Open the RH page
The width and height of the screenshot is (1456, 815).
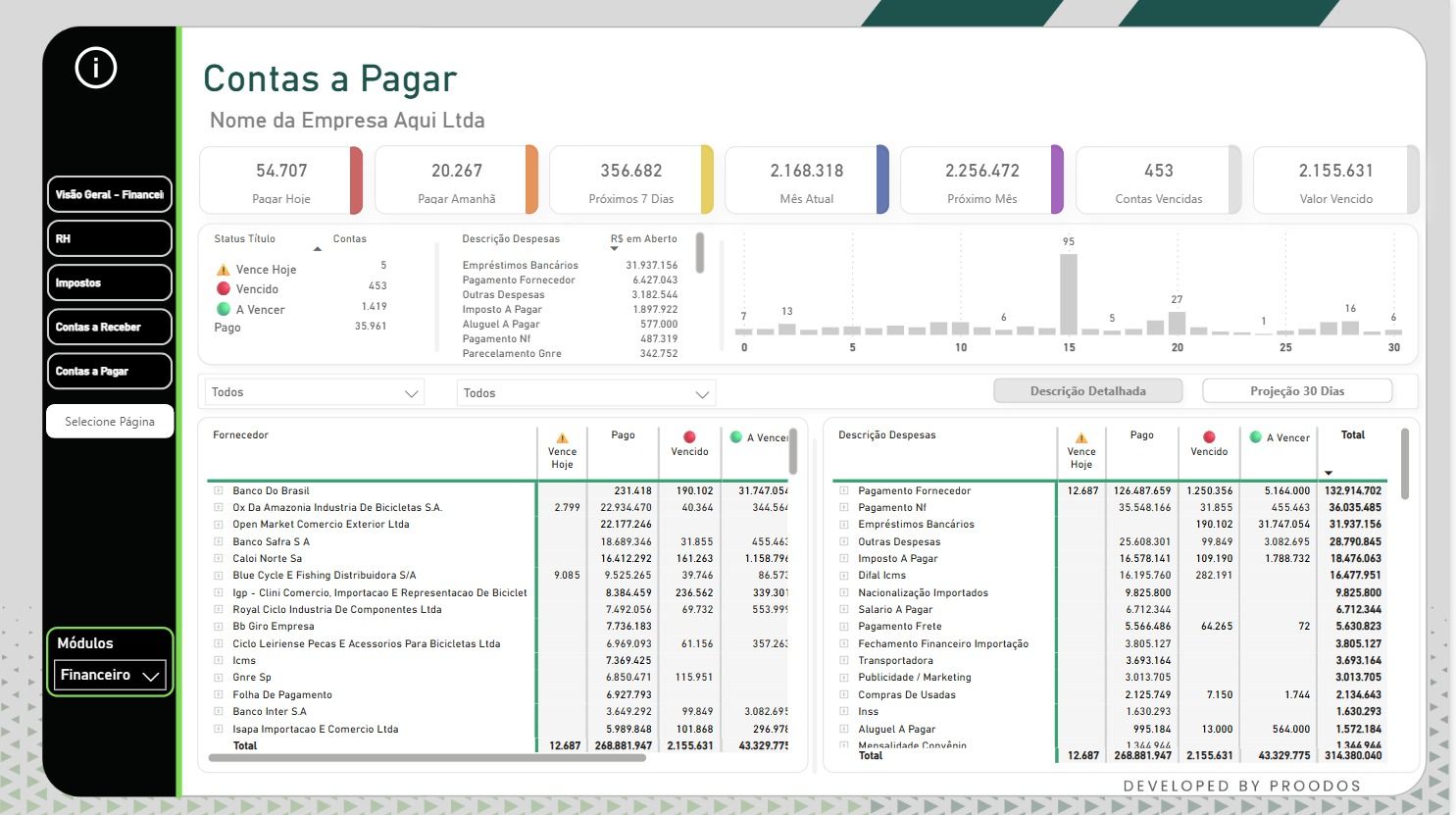pyautogui.click(x=110, y=238)
